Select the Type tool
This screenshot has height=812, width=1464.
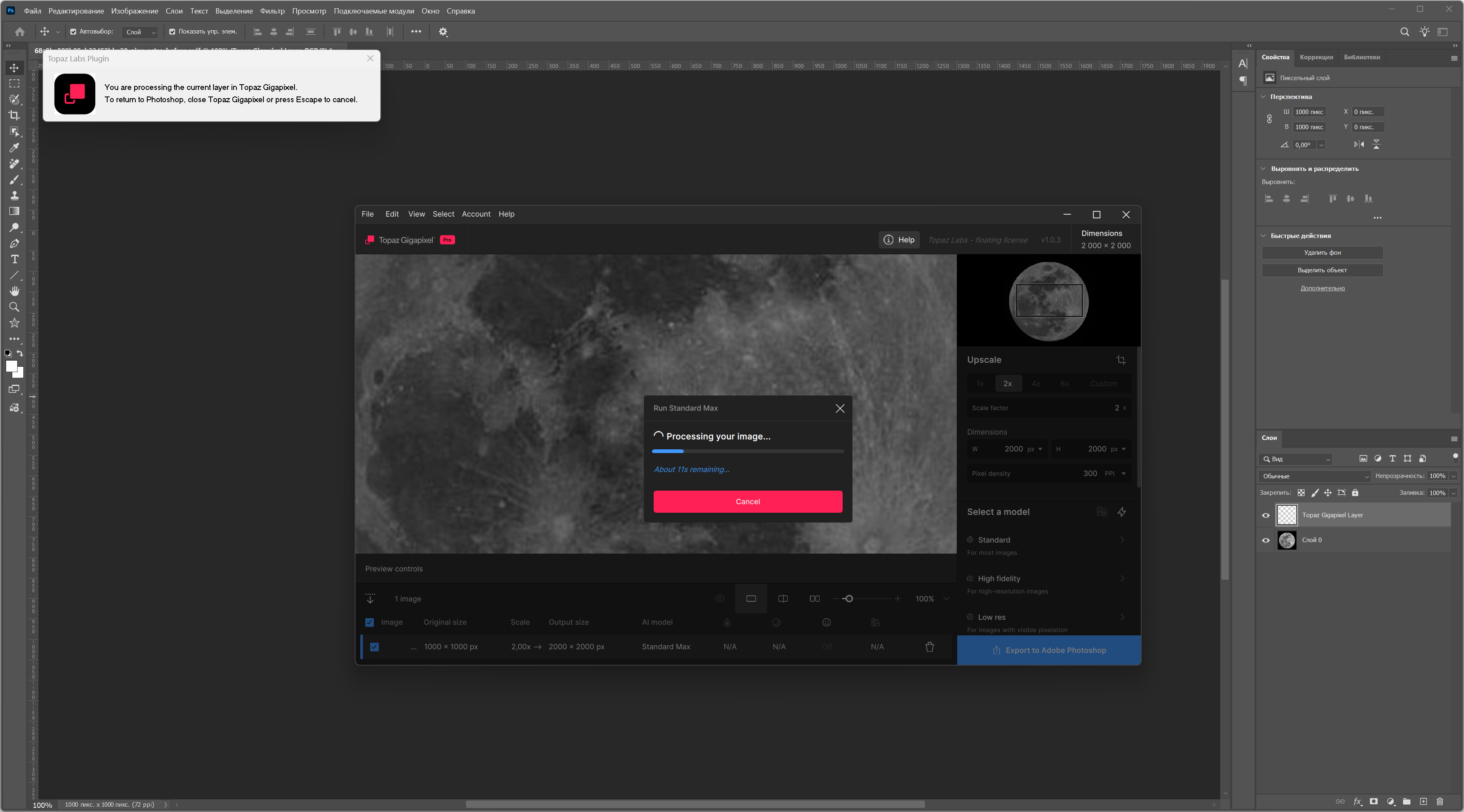coord(14,260)
